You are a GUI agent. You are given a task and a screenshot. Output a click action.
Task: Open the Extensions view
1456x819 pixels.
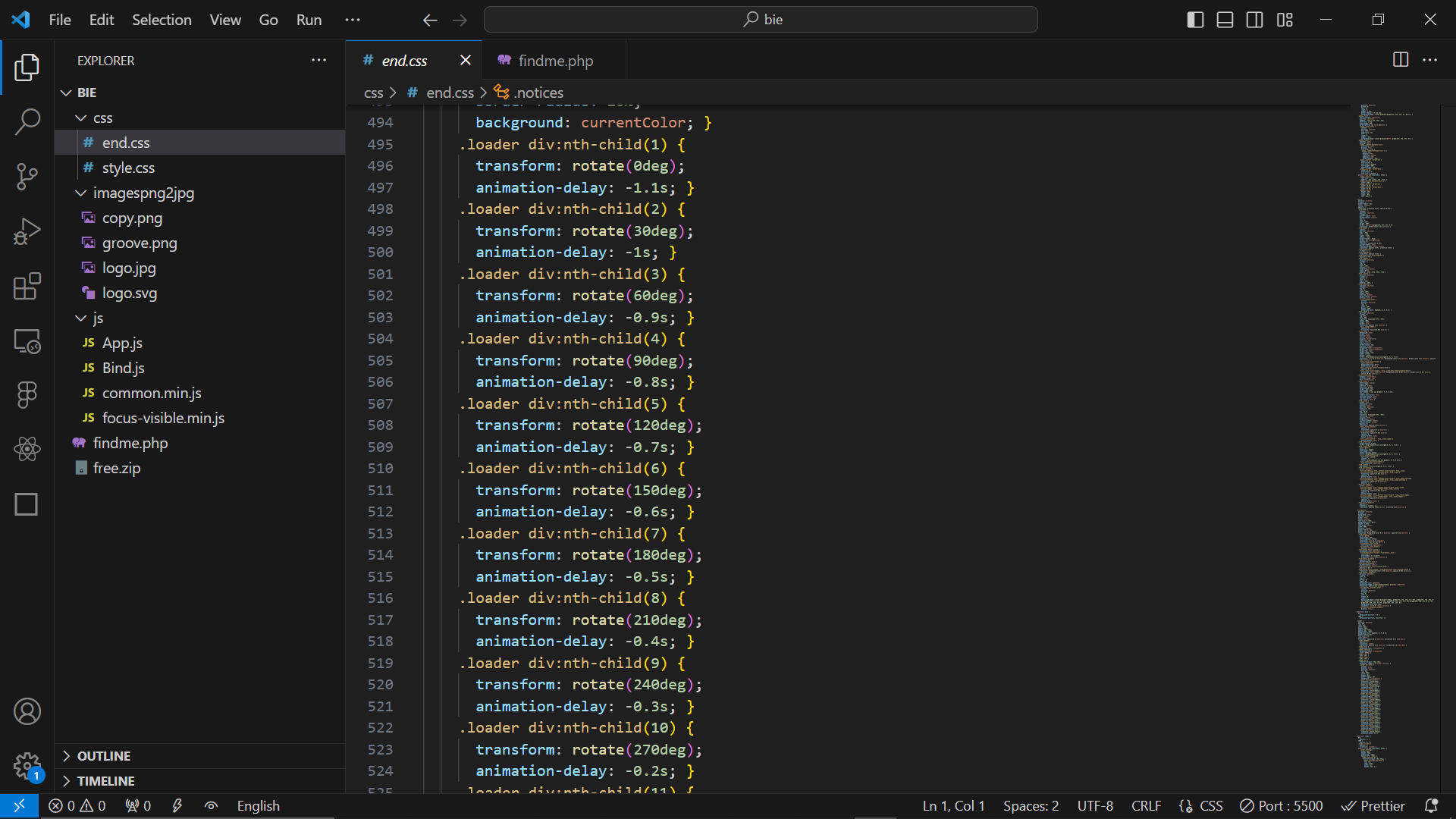tap(27, 287)
